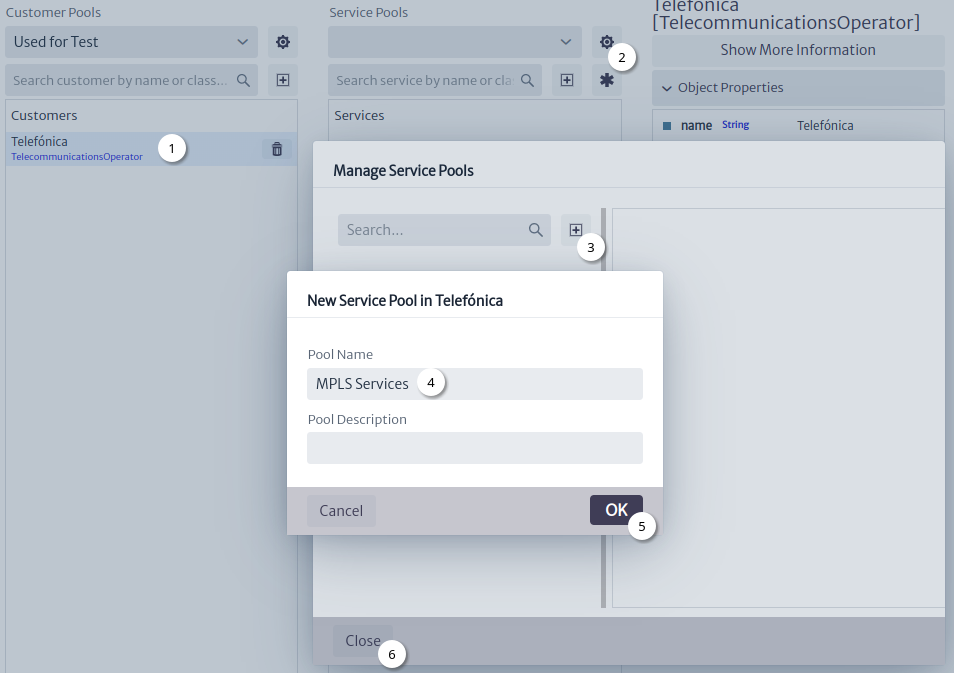Click the asterisk icon beside service search
The width and height of the screenshot is (954, 673).
pos(607,80)
